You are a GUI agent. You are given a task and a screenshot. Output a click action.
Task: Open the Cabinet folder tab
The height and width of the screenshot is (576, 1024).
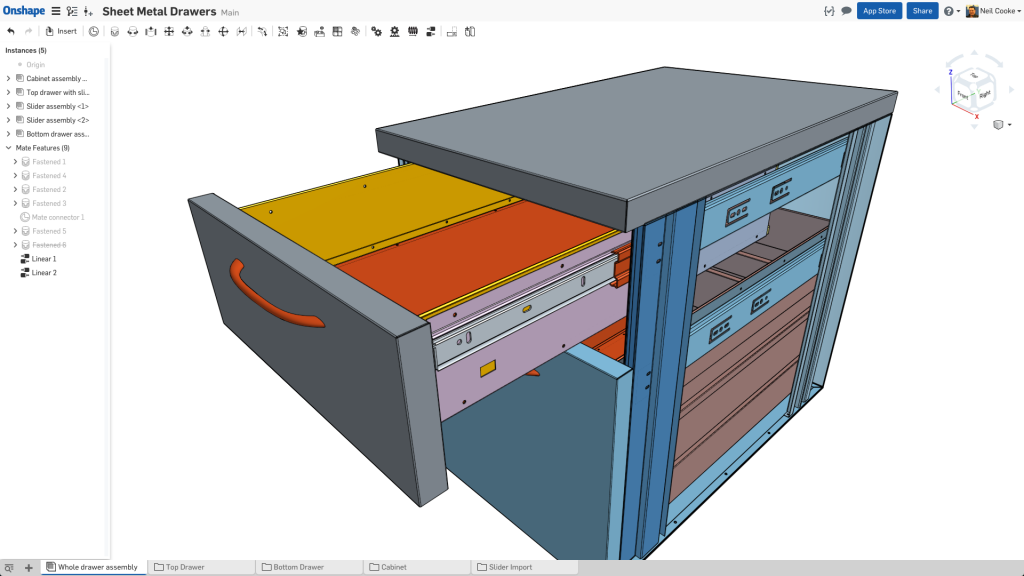click(x=418, y=568)
